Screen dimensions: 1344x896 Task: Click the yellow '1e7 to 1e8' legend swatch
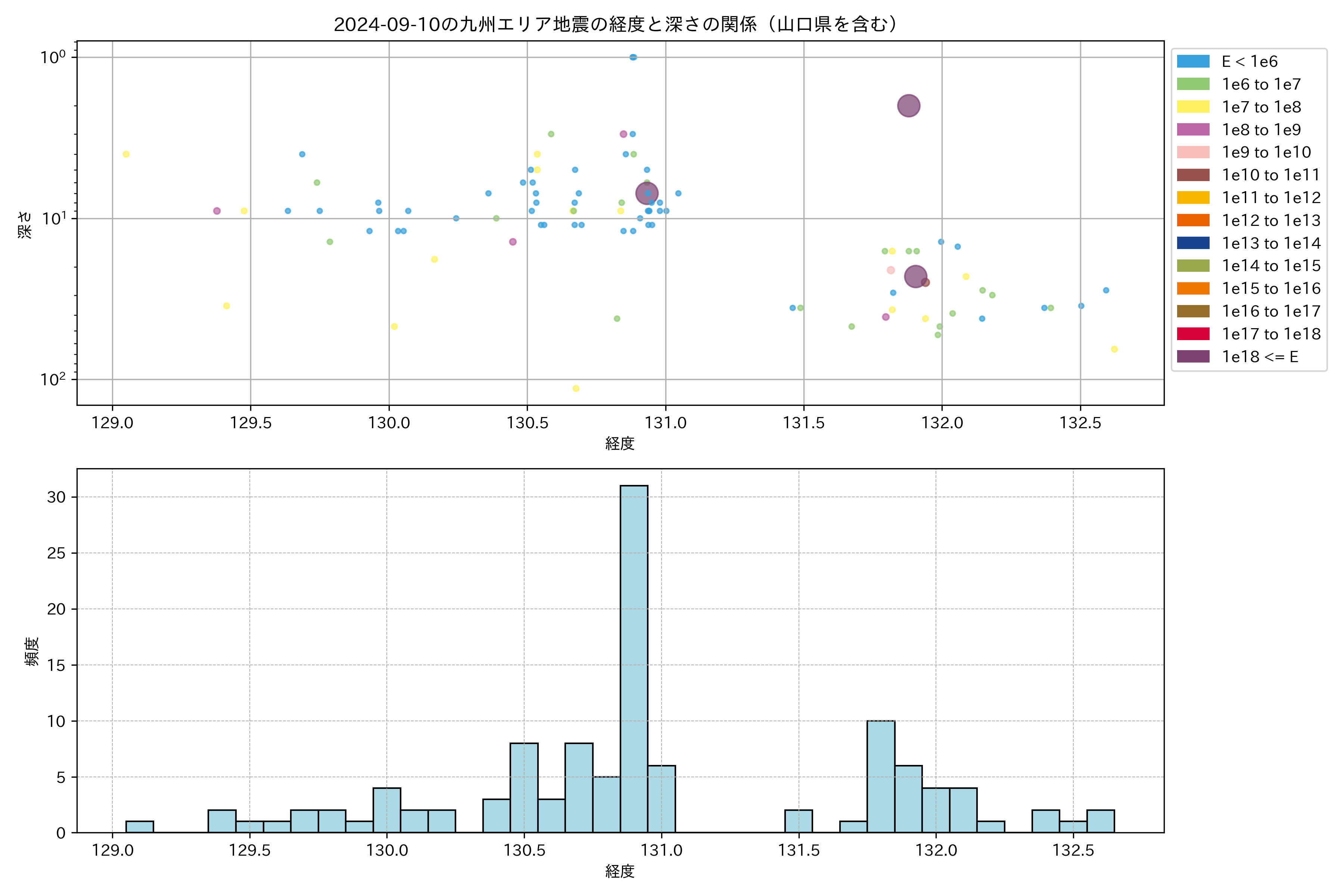point(1192,107)
